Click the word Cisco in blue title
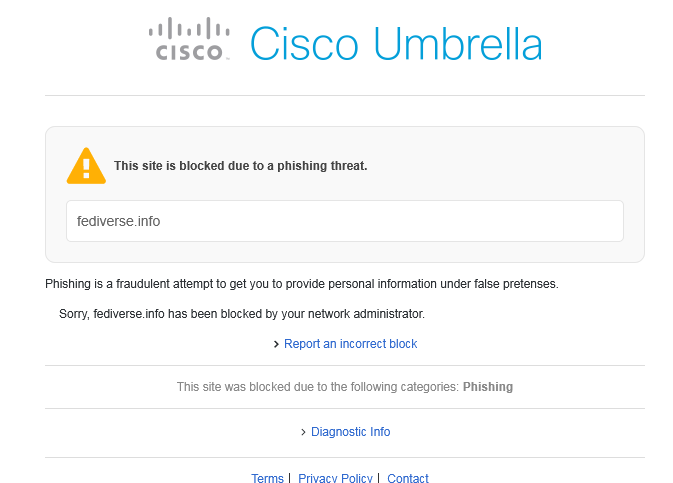Screen dimensions: 673x483 304,43
